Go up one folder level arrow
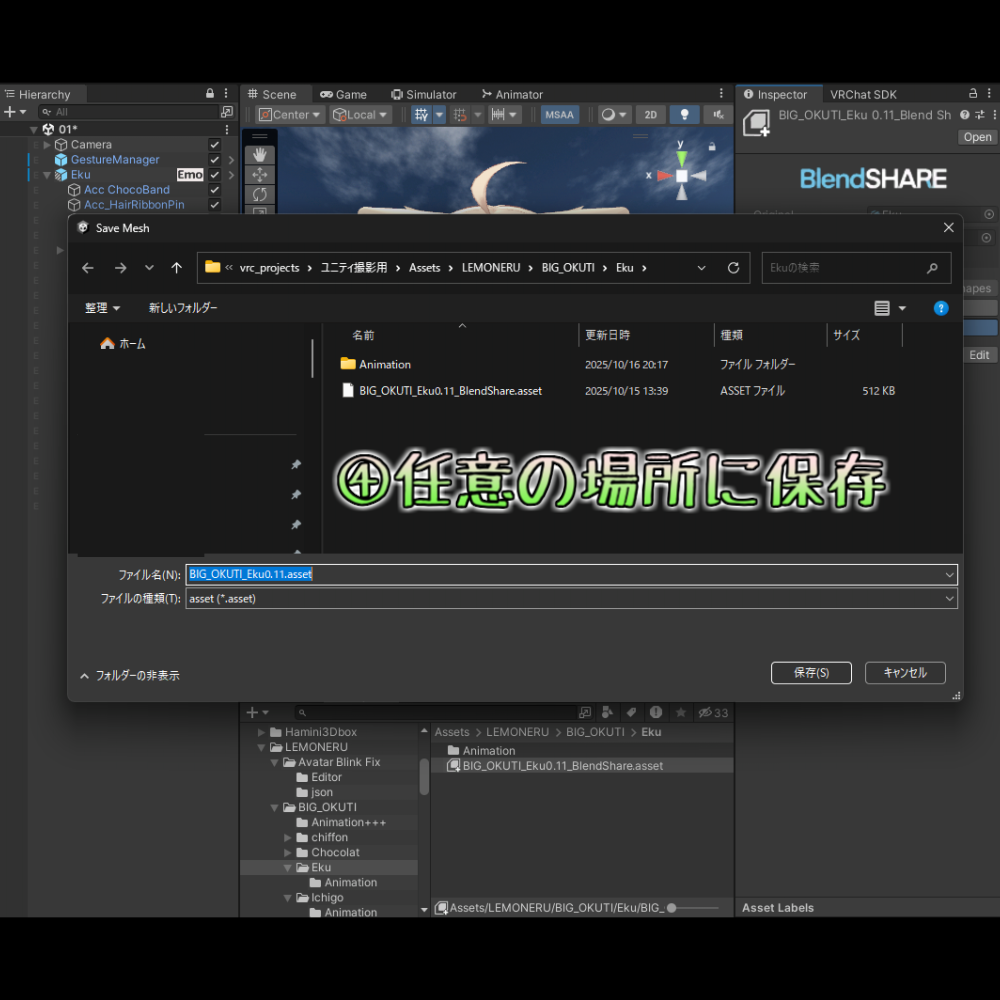The height and width of the screenshot is (1000, 1000). [177, 268]
